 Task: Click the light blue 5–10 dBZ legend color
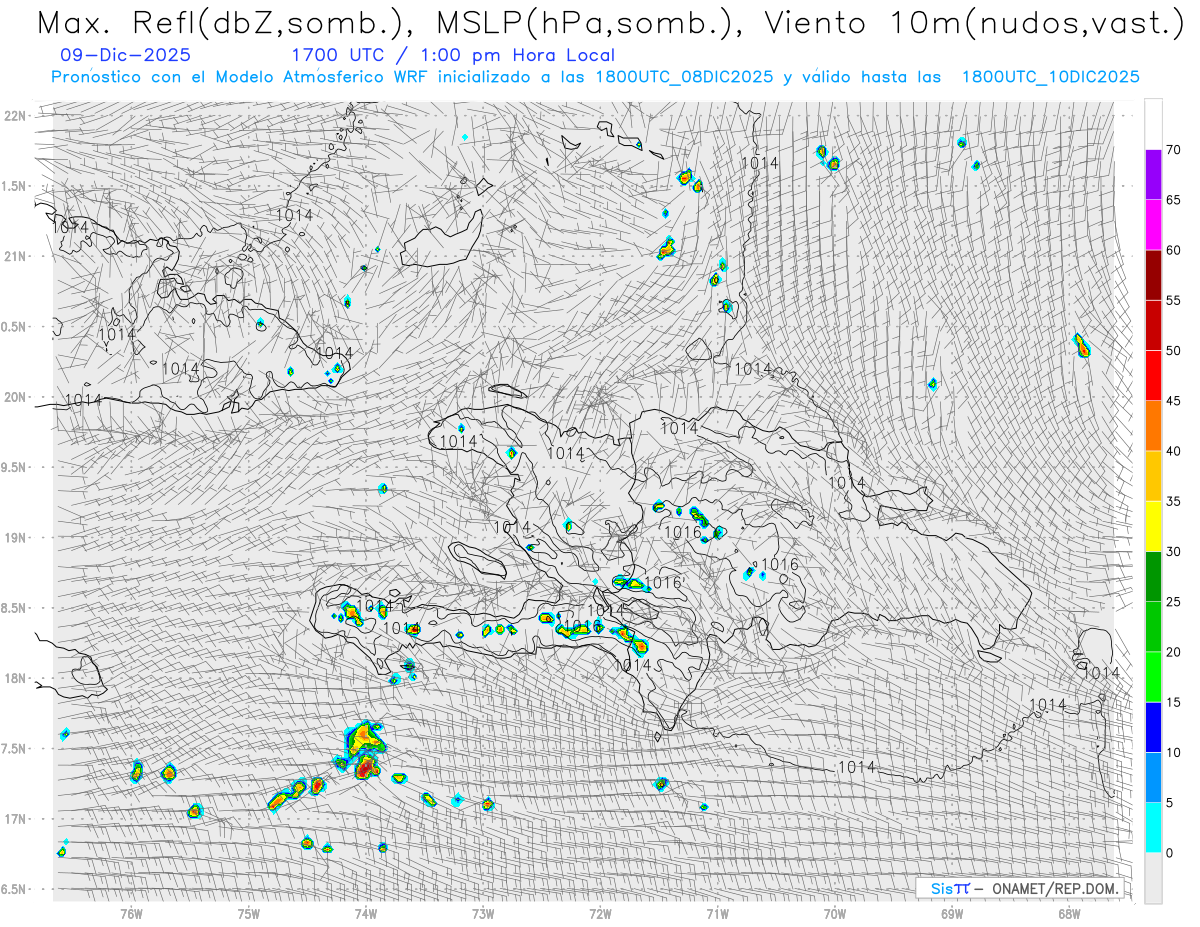(1153, 777)
